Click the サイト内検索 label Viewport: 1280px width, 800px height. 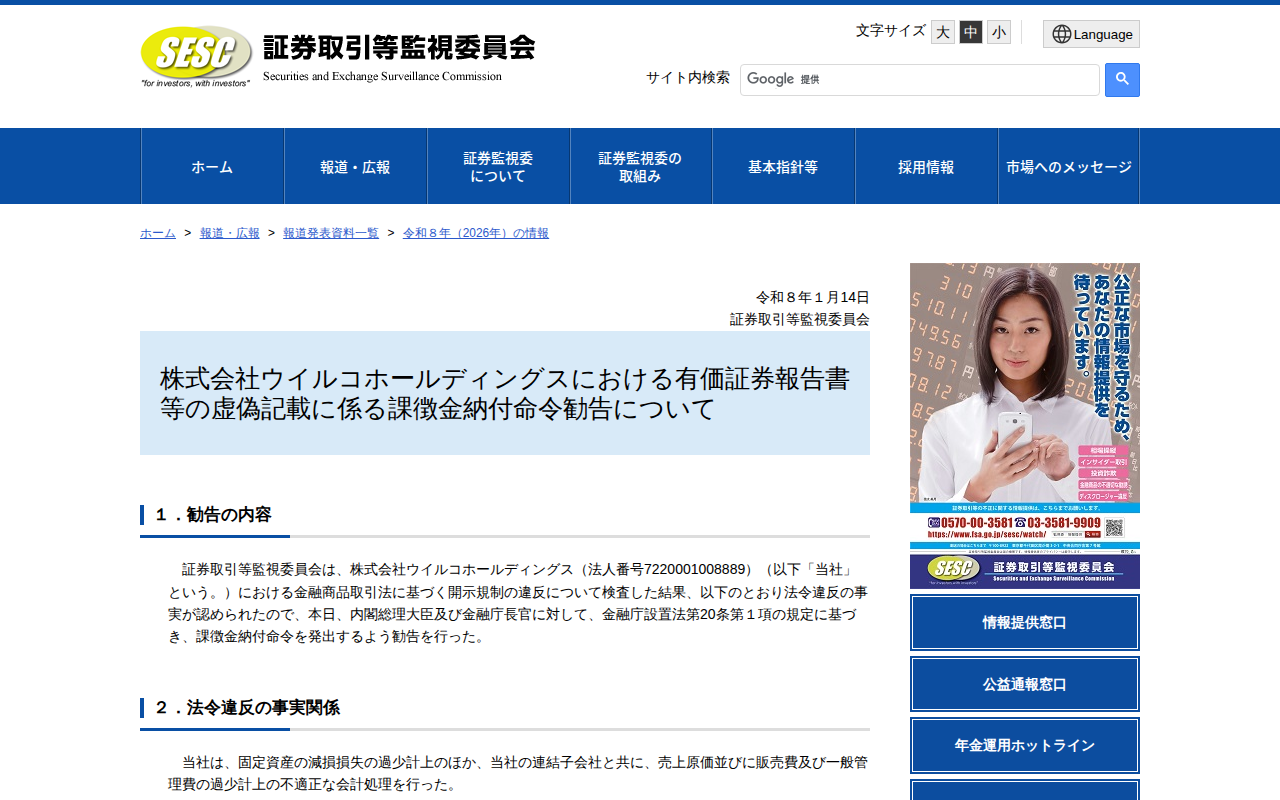point(688,77)
